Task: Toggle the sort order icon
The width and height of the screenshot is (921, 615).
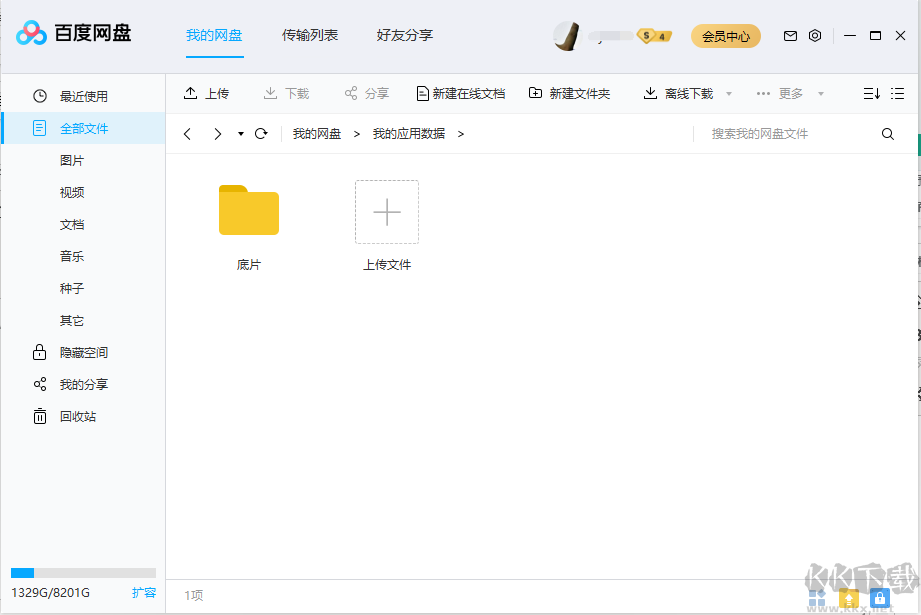Action: (870, 93)
